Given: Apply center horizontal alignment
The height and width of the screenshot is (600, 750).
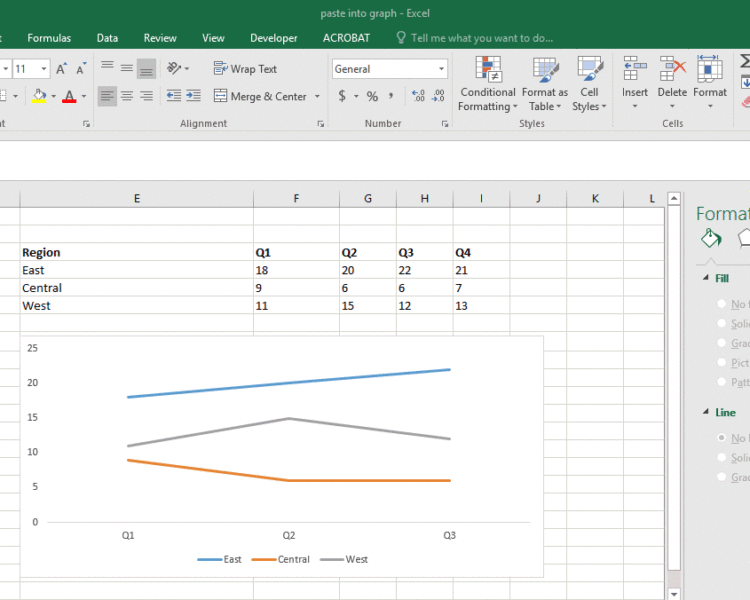Looking at the screenshot, I should [127, 96].
